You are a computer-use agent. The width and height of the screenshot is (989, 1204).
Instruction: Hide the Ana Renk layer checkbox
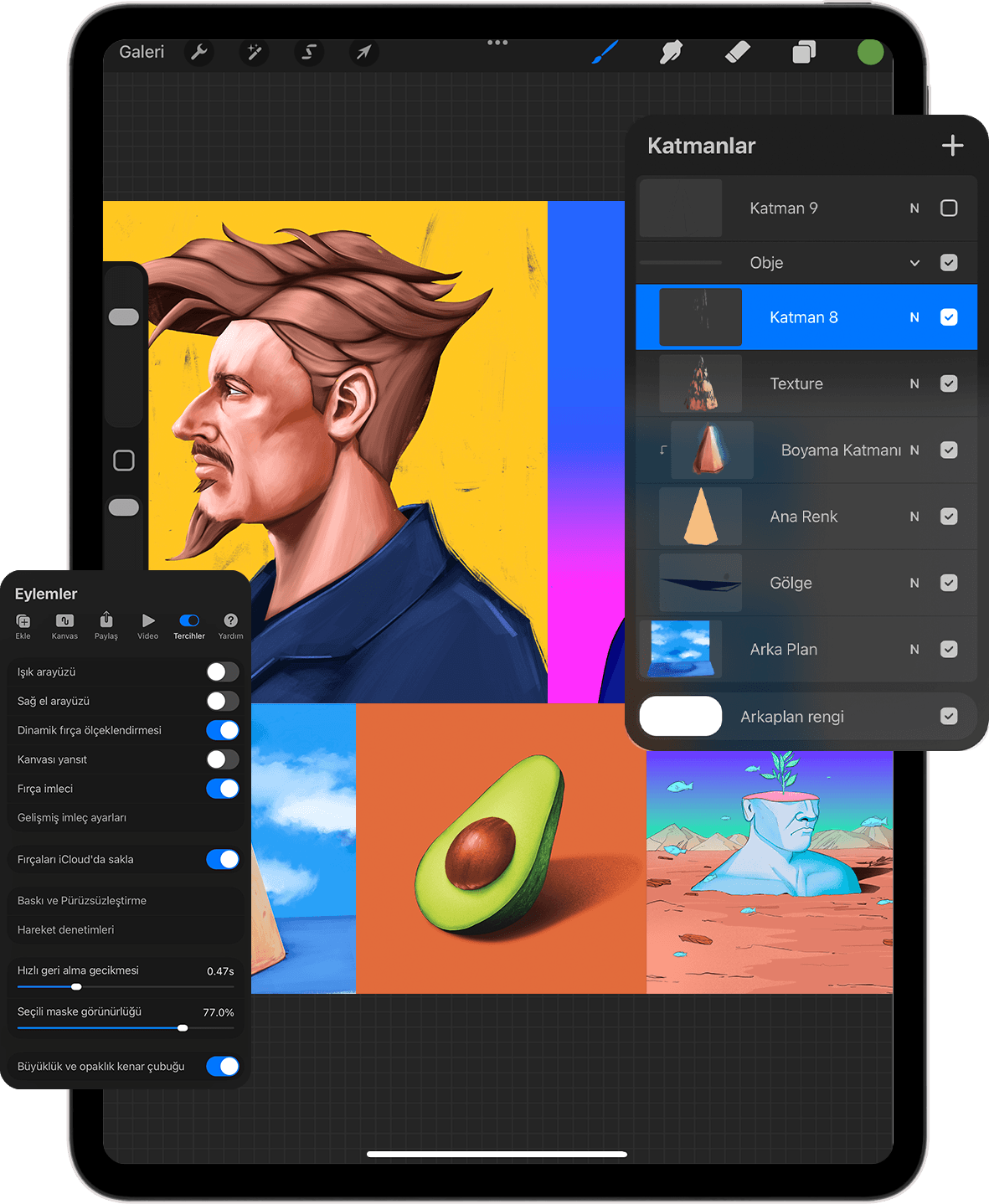(x=949, y=517)
